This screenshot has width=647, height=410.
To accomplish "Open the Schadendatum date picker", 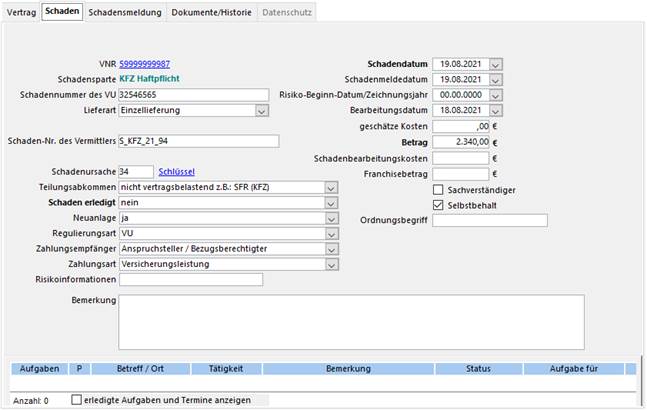I will tap(496, 63).
